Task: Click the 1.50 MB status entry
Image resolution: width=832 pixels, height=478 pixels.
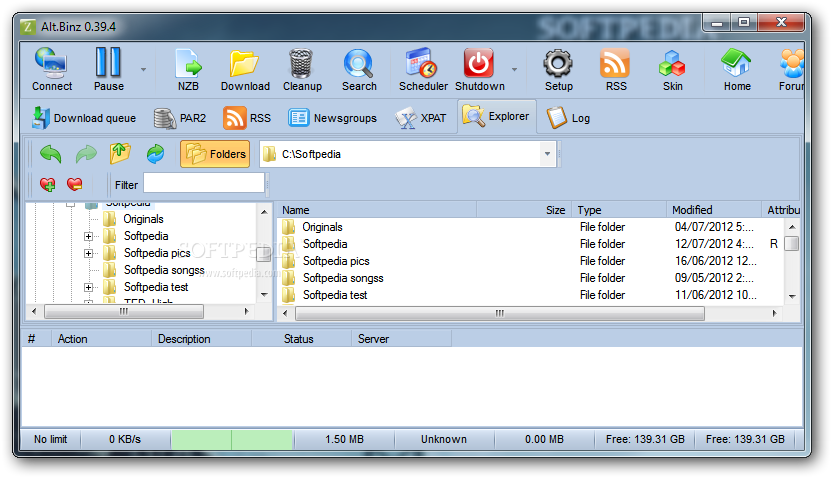Action: 344,439
